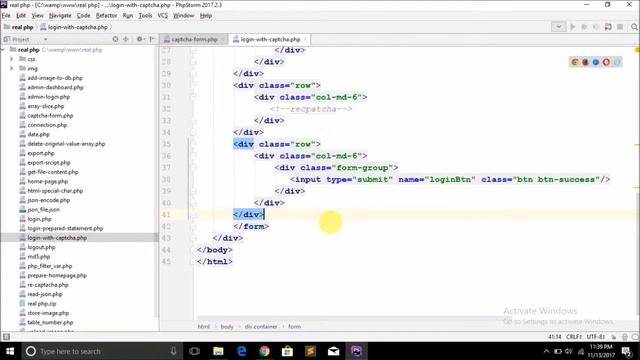Click 'form' in editor breadcrumbs

point(294,327)
